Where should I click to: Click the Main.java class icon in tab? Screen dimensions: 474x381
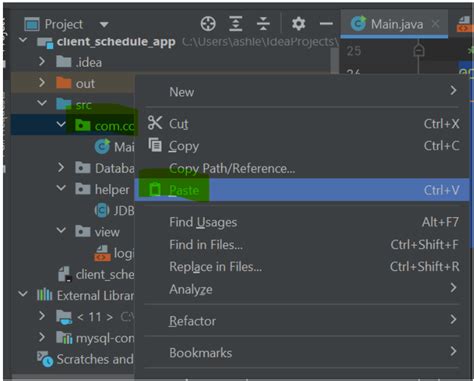click(x=358, y=24)
